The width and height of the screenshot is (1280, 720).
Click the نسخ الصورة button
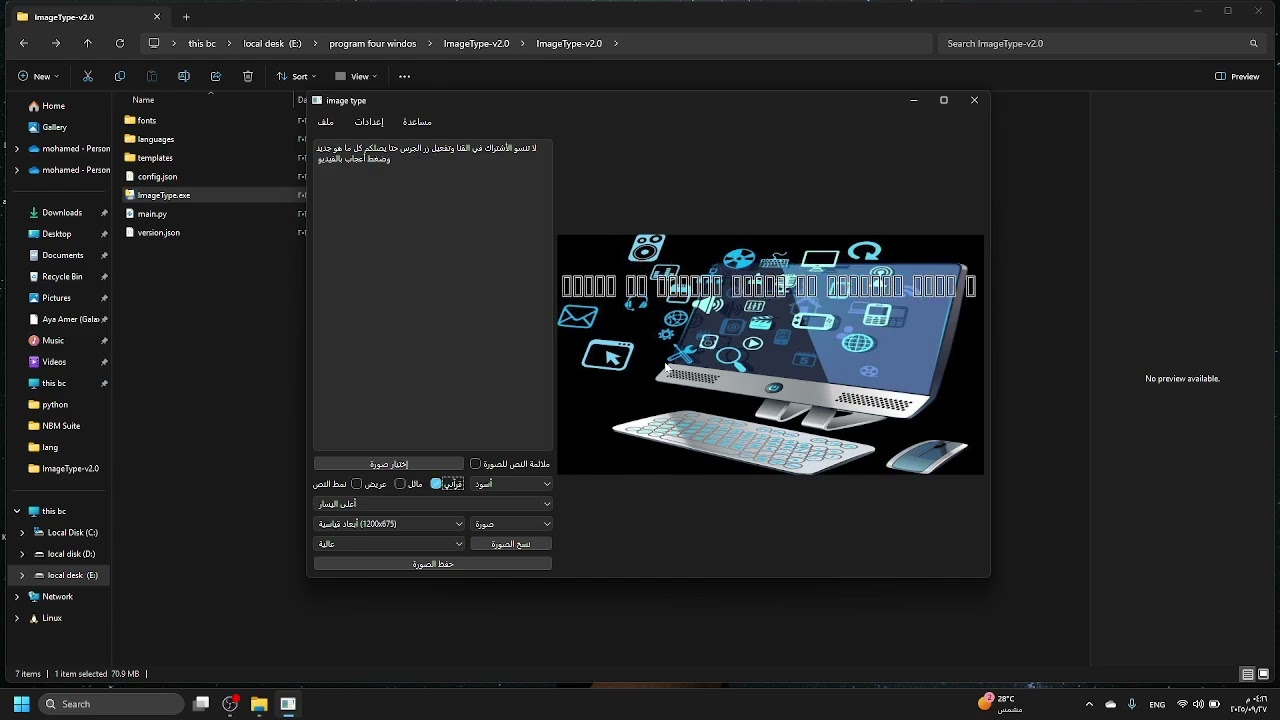click(511, 544)
